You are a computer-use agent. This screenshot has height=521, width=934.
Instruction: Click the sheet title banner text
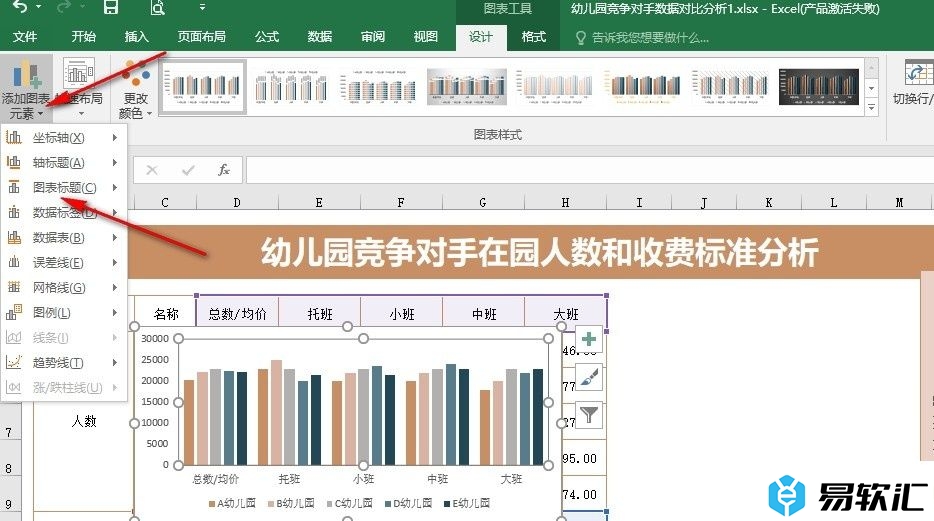pyautogui.click(x=539, y=252)
